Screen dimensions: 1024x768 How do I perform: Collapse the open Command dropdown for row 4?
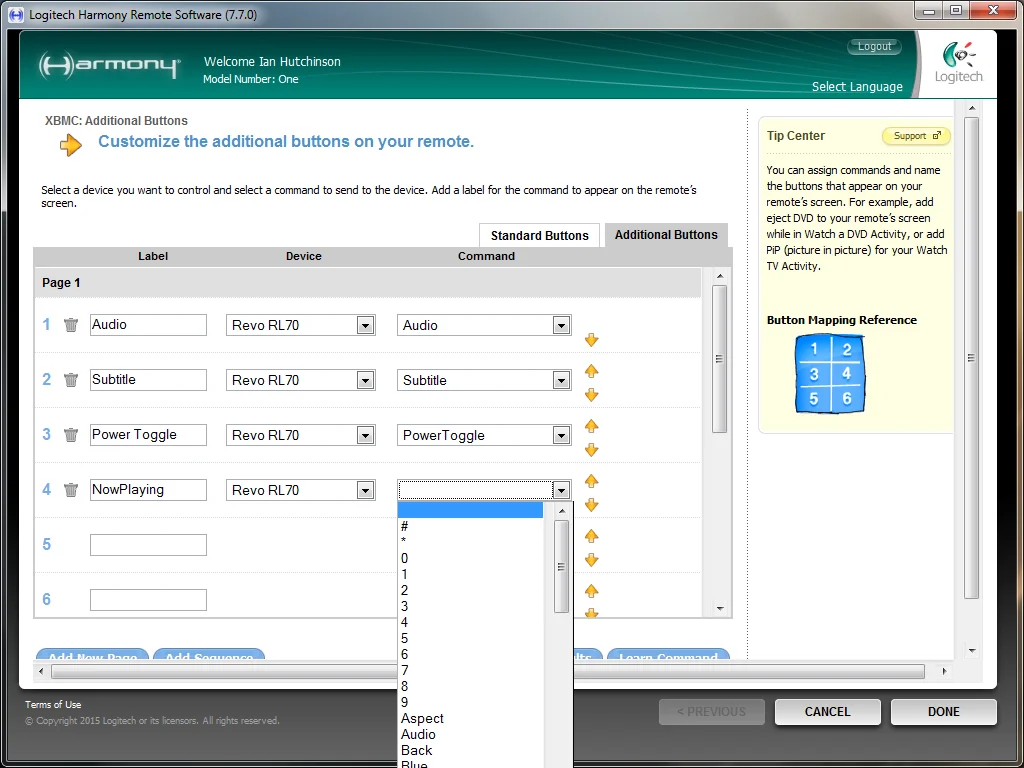coord(561,490)
